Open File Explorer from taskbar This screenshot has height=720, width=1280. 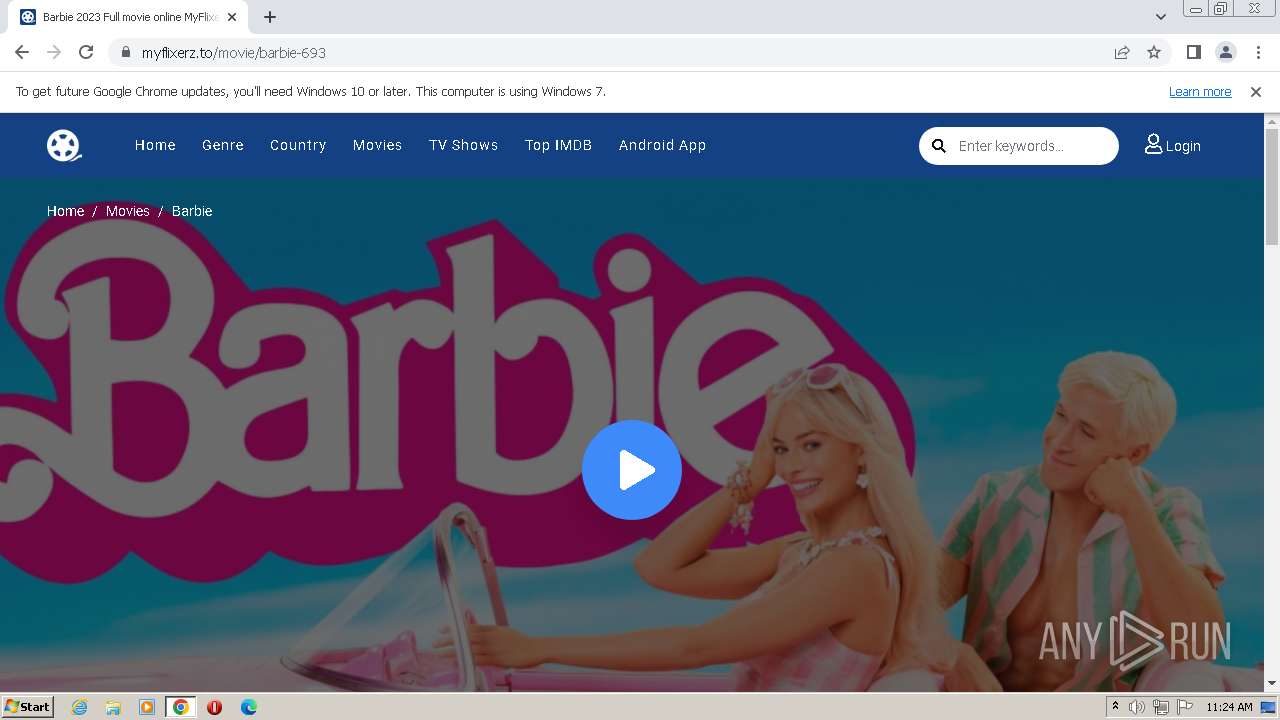point(113,707)
